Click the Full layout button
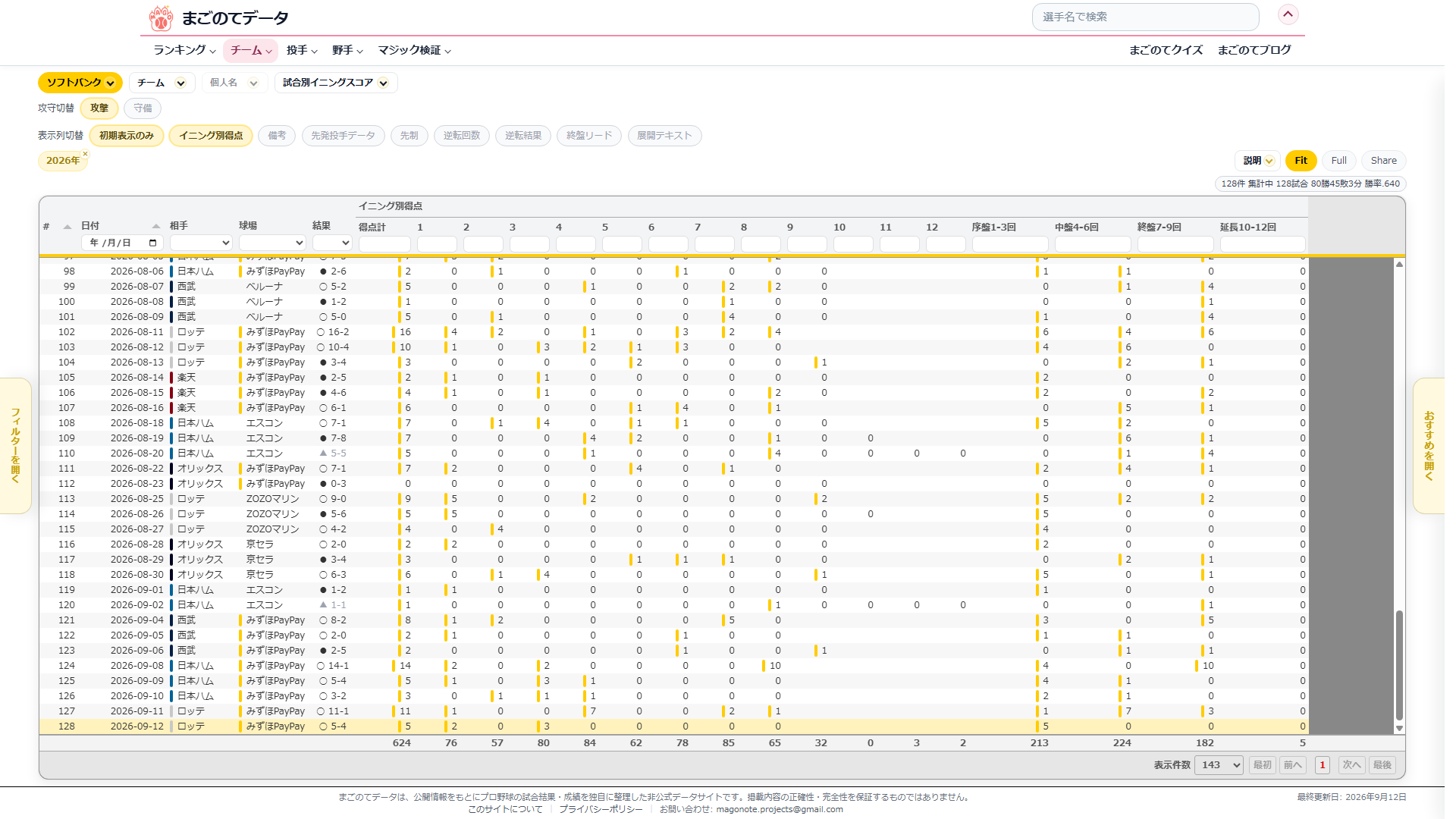Image resolution: width=1456 pixels, height=819 pixels. point(1338,161)
